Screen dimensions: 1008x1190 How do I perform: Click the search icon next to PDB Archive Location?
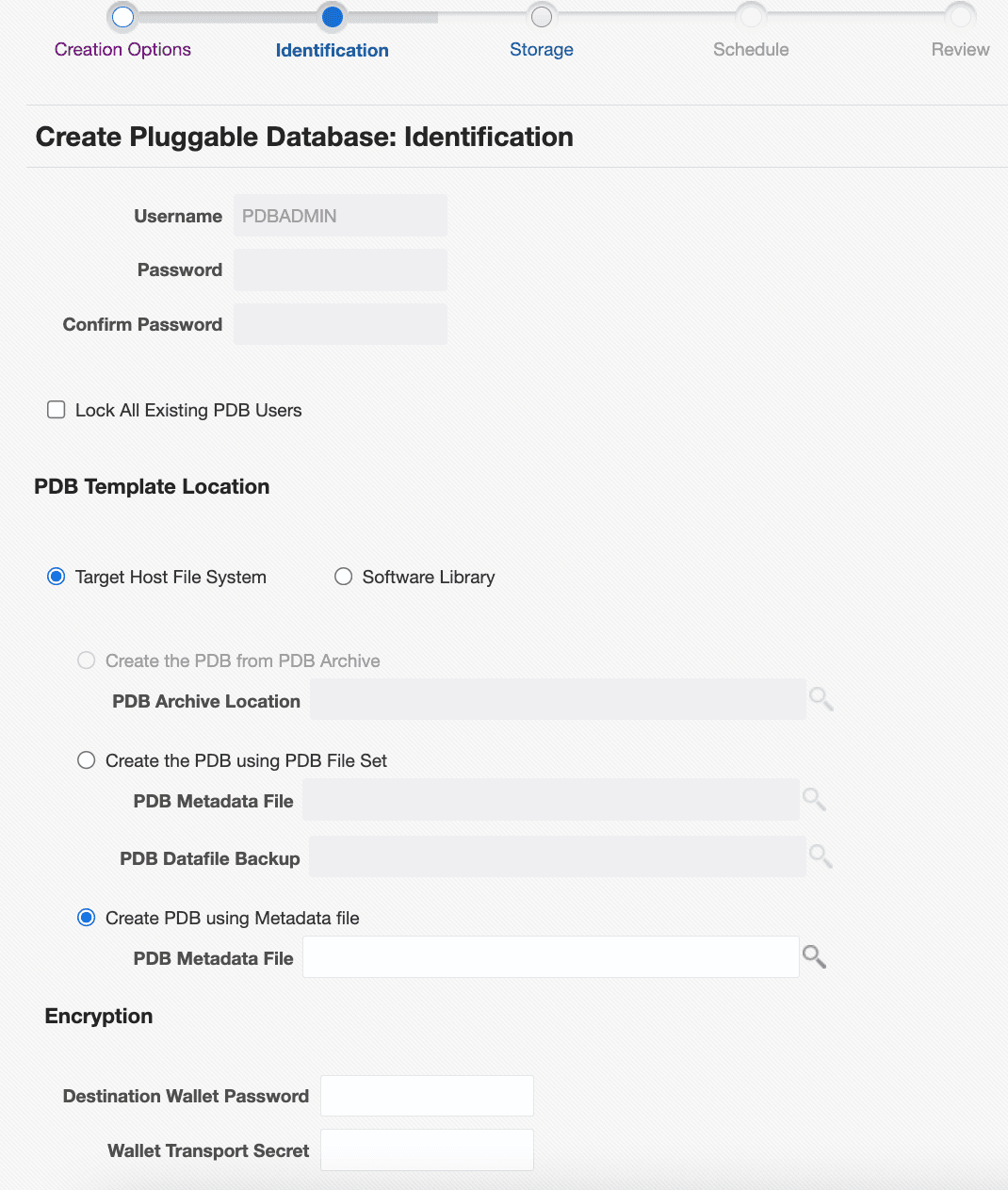click(x=821, y=699)
